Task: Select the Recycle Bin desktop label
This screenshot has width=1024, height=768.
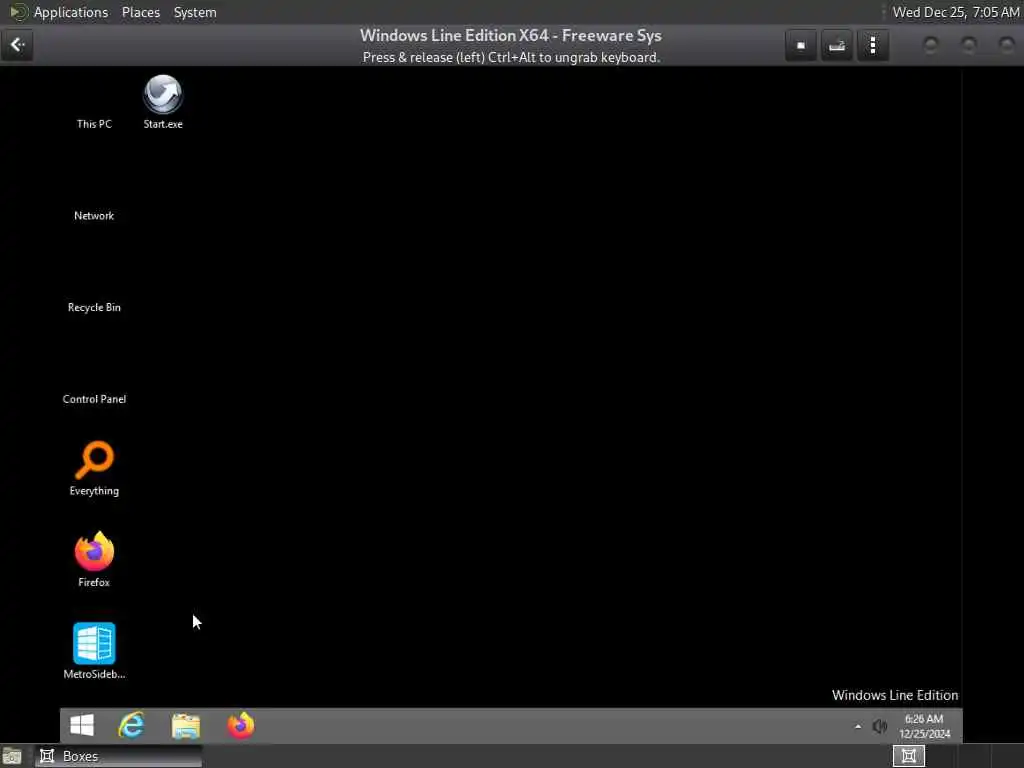Action: pyautogui.click(x=94, y=307)
